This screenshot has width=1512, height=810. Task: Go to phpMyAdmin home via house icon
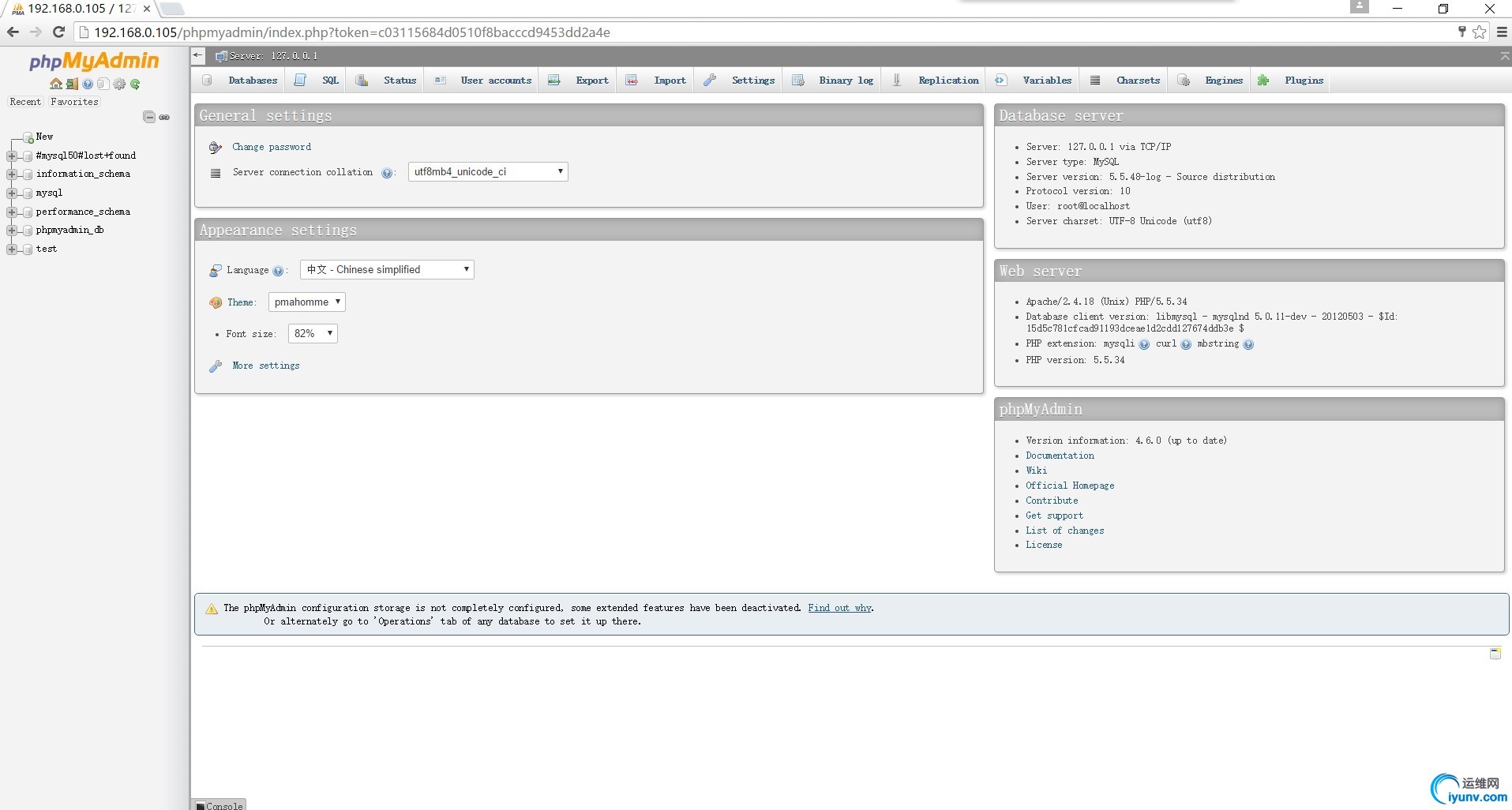coord(55,84)
